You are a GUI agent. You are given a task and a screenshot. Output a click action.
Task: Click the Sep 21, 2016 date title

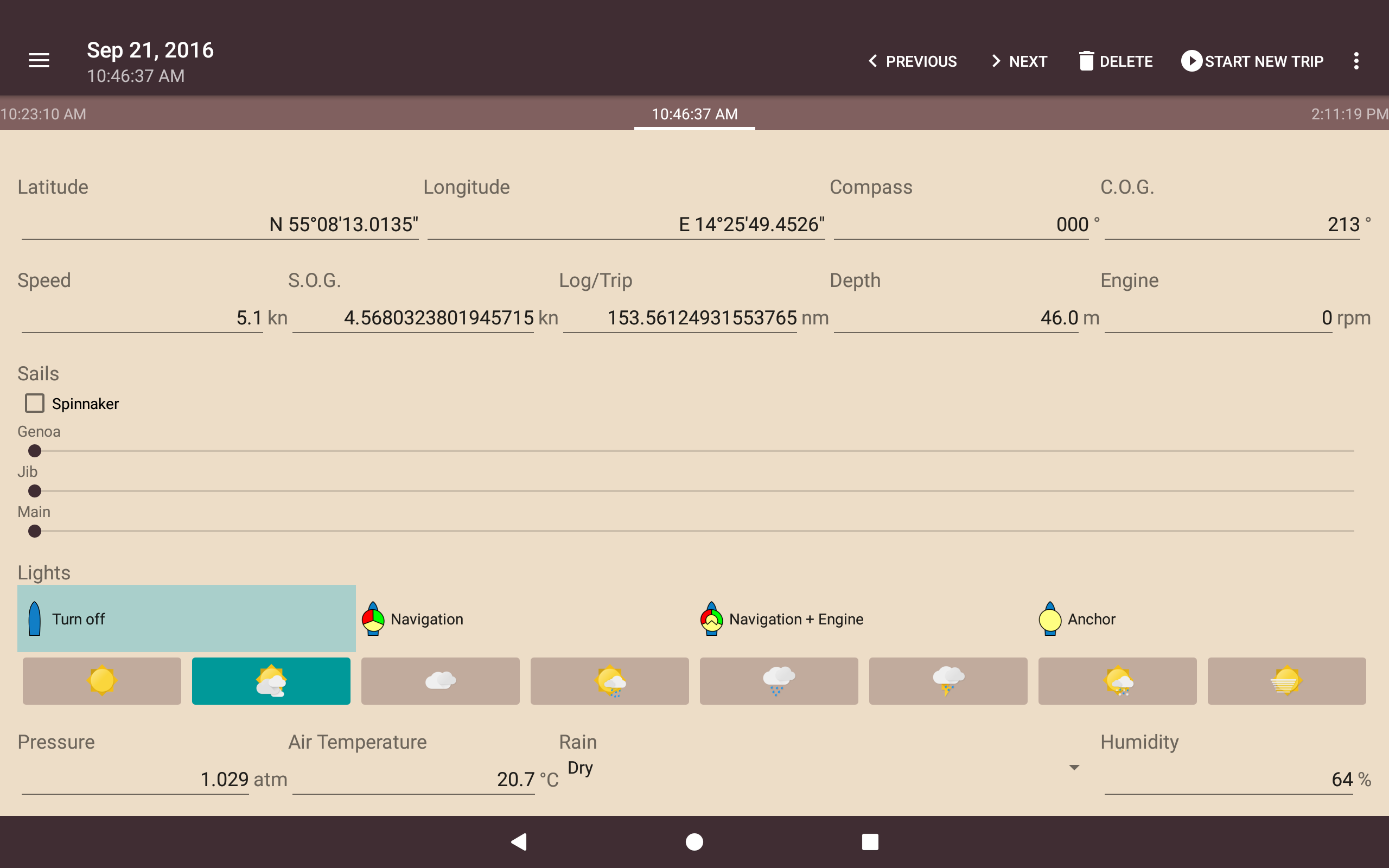pyautogui.click(x=150, y=50)
